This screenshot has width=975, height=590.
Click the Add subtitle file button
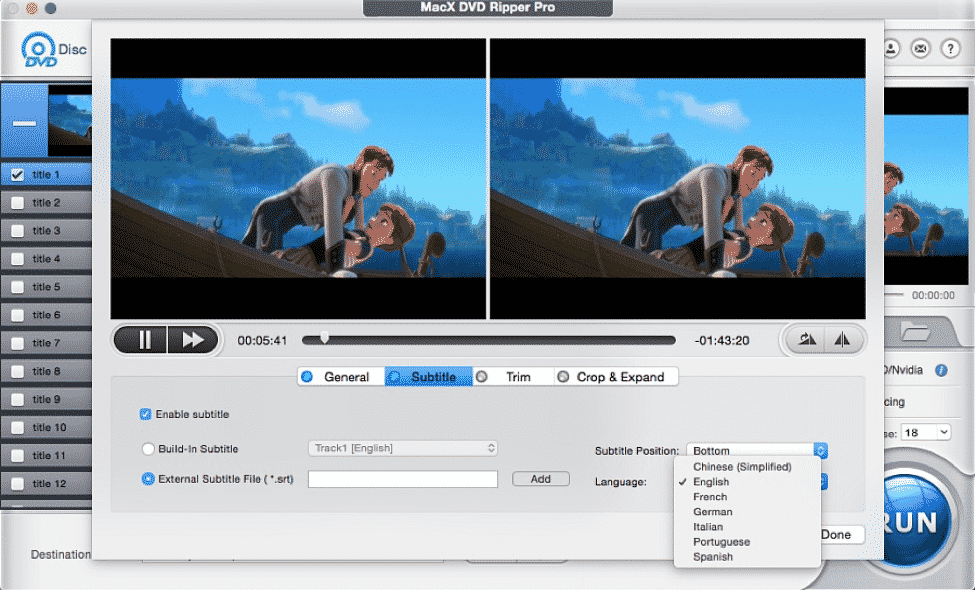pos(540,479)
